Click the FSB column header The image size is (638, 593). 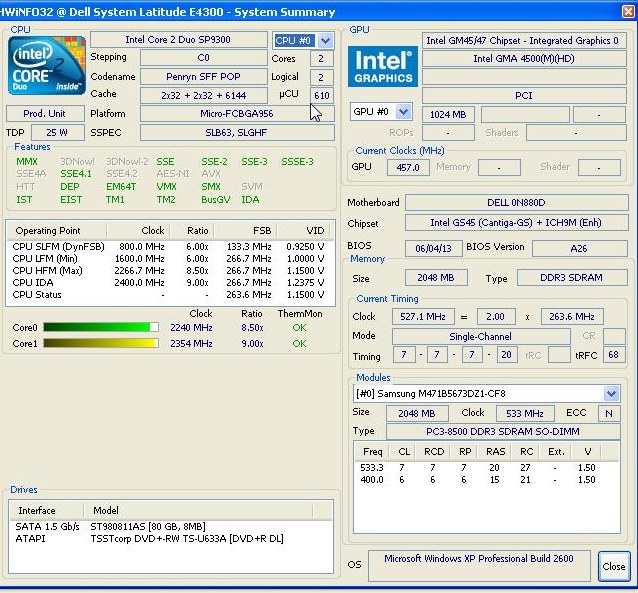tap(245, 230)
